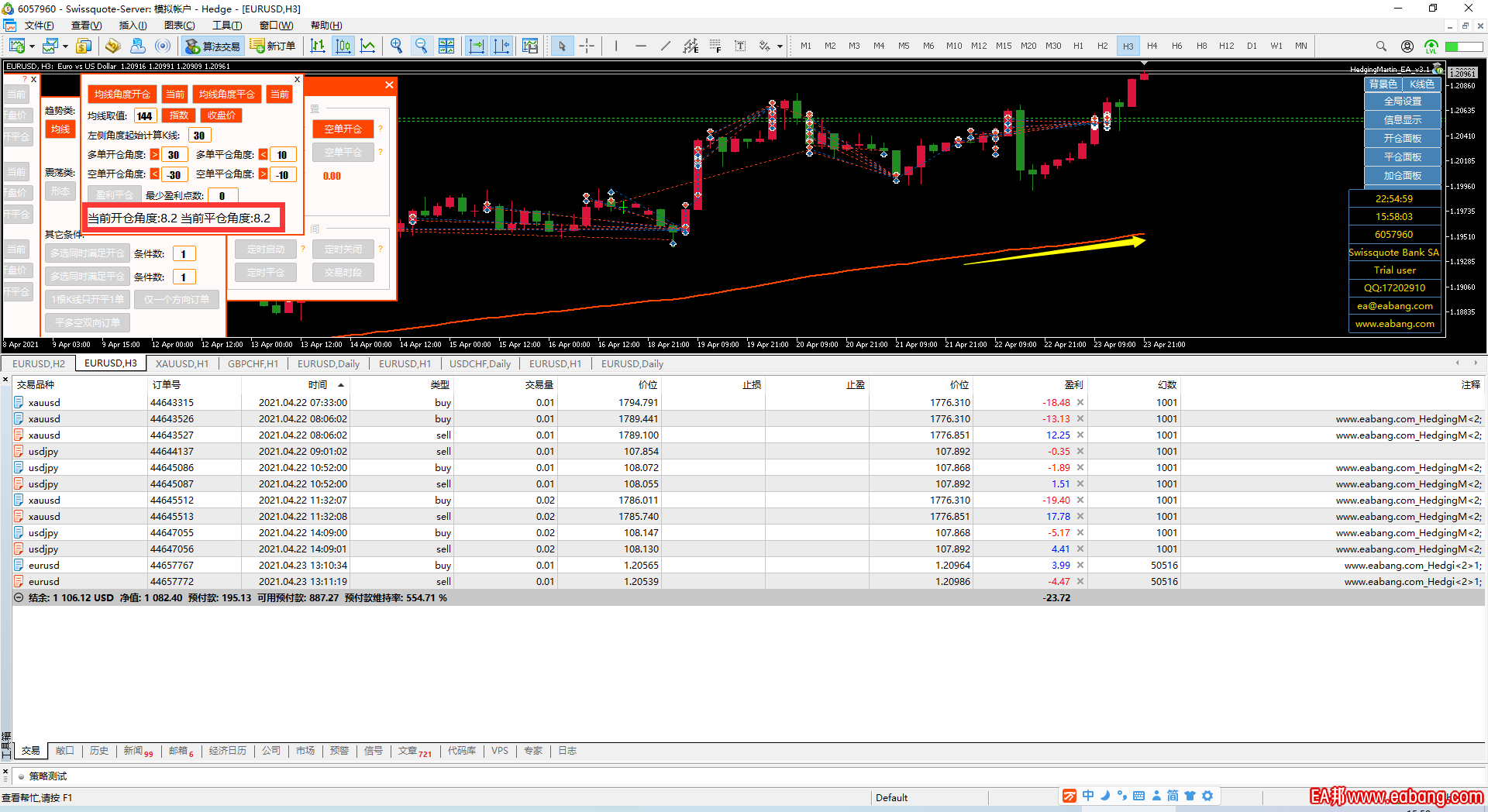Open the new chart dropdown arrow
Screen dimensions: 1488x812
(32, 46)
